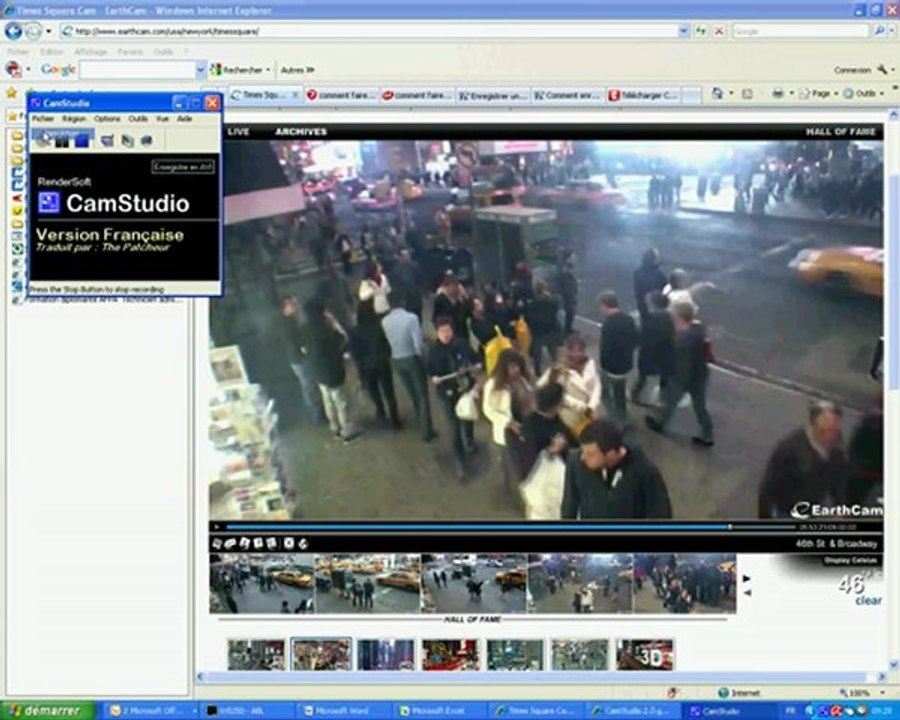
Task: Click the last CamStudio toolbar icon
Action: (x=147, y=140)
